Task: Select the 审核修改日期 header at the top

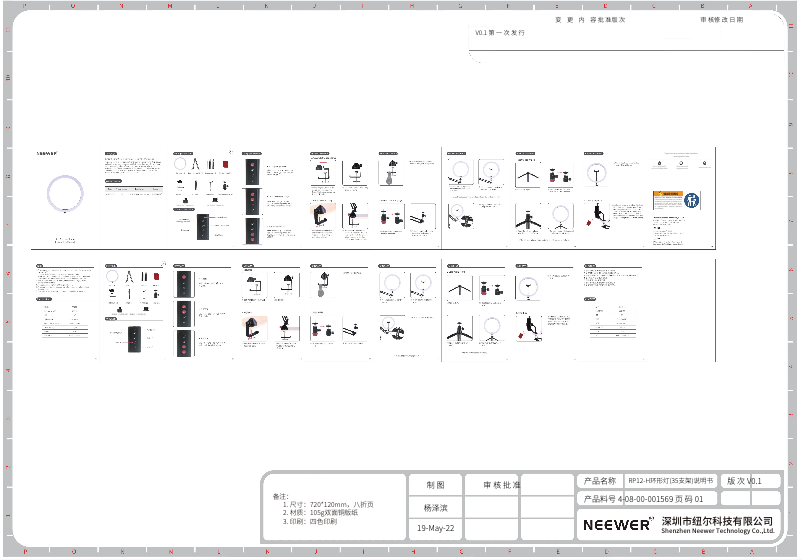Action: pos(721,19)
